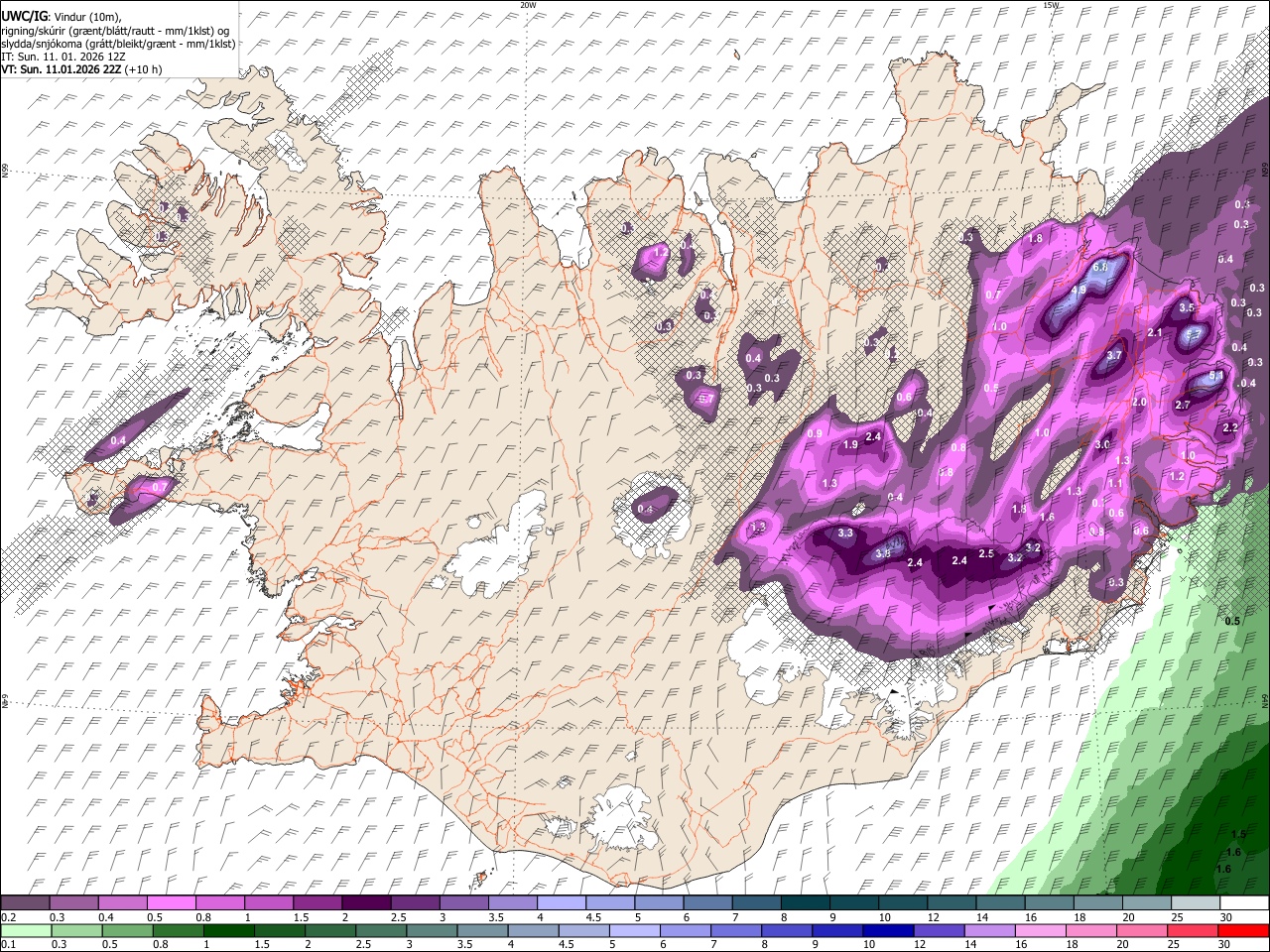Click dark green lower-scale swatch between 1 and 1.5
The width and height of the screenshot is (1270, 952).
click(228, 930)
